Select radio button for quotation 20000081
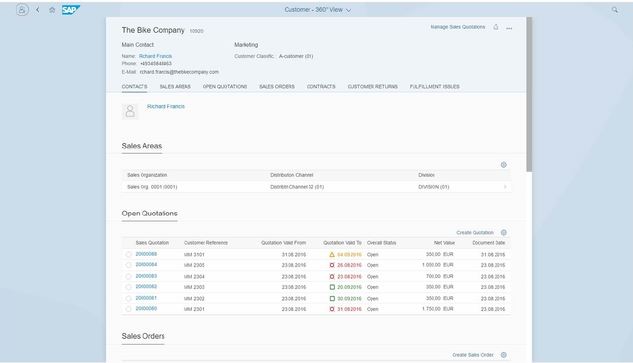This screenshot has width=633, height=363. click(128, 298)
